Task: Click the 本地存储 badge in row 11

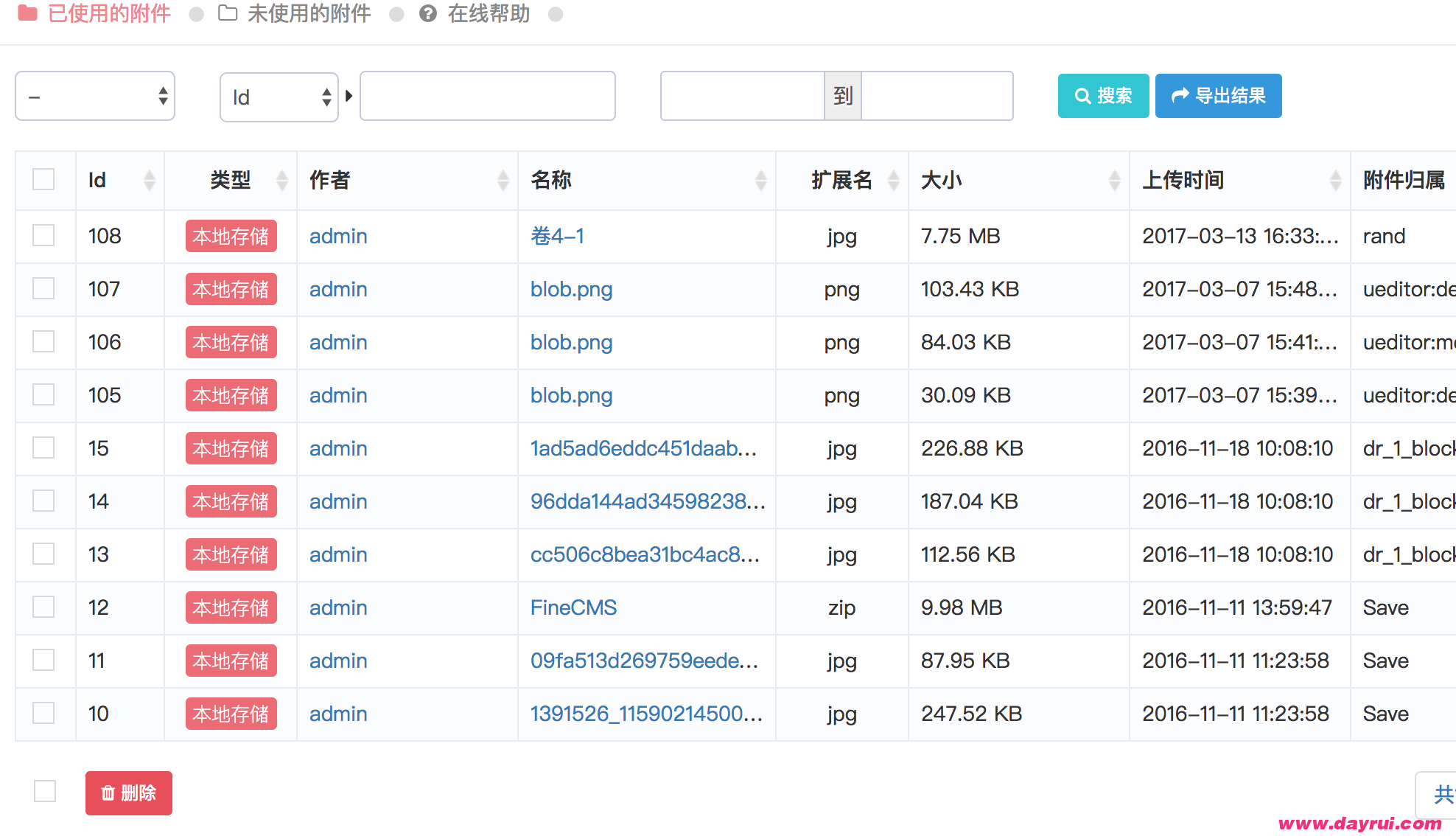Action: (231, 661)
